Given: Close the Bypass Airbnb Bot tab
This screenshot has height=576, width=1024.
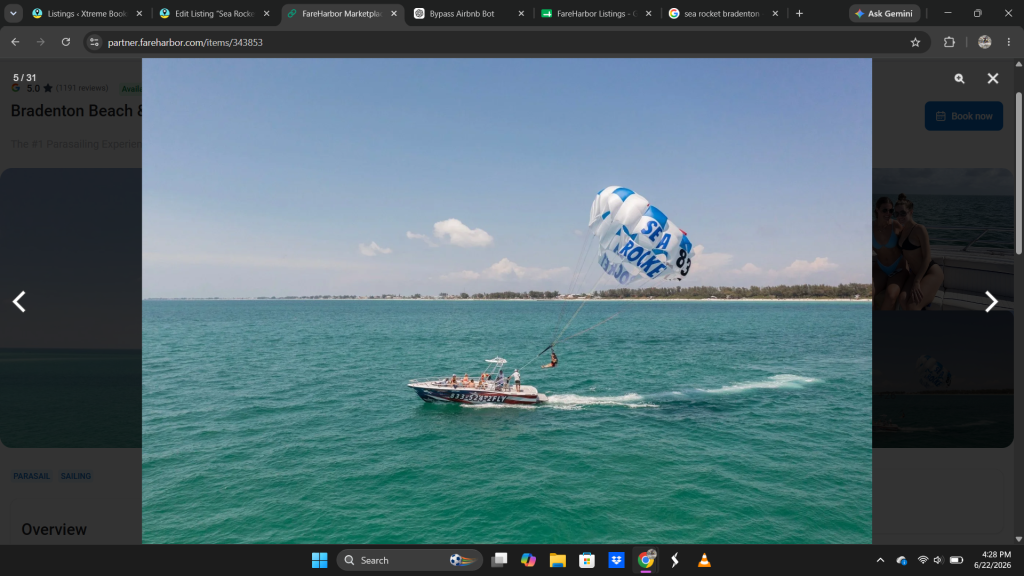Looking at the screenshot, I should pyautogui.click(x=521, y=14).
